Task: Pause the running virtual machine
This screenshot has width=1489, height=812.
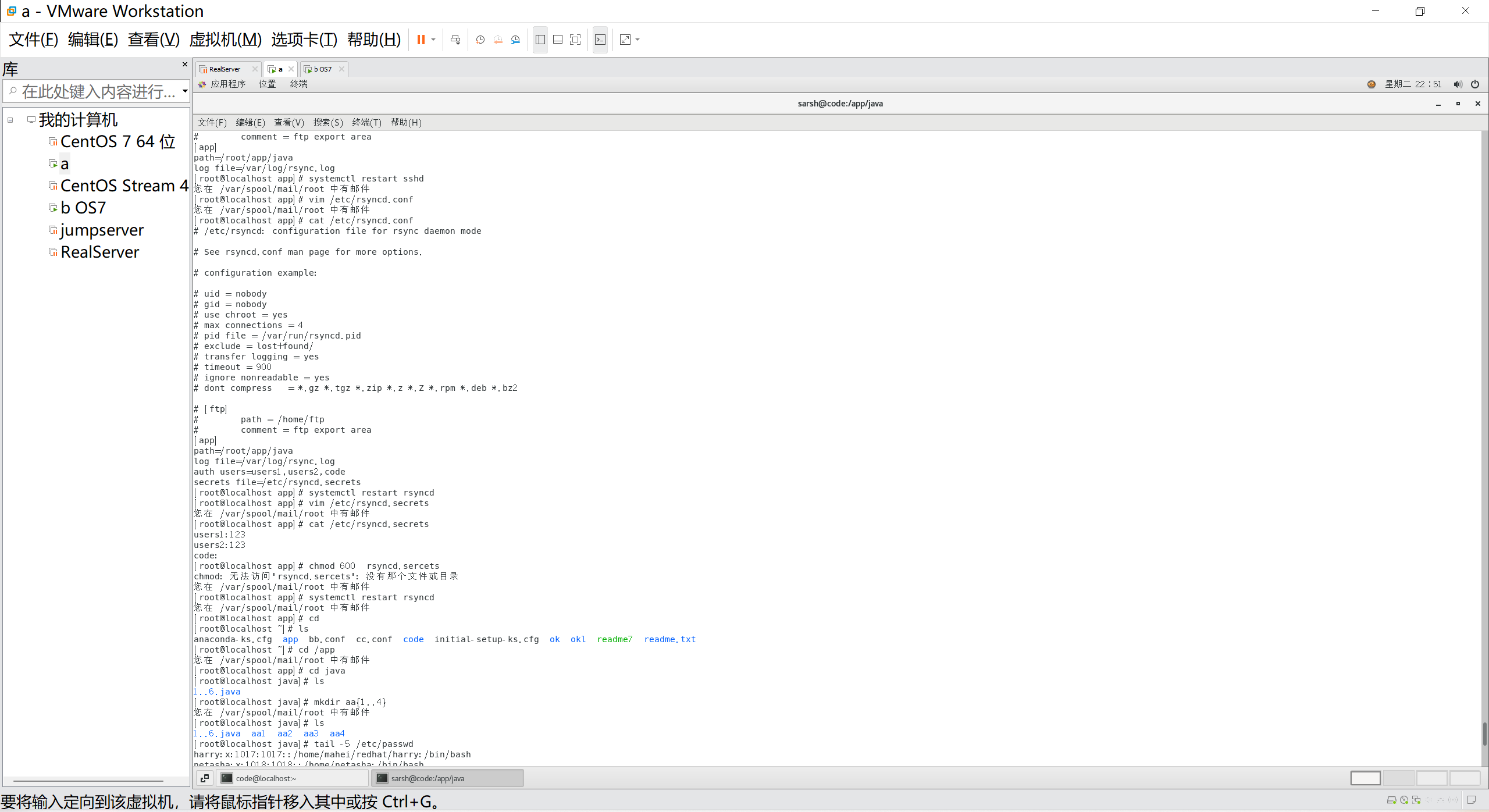Action: [421, 40]
